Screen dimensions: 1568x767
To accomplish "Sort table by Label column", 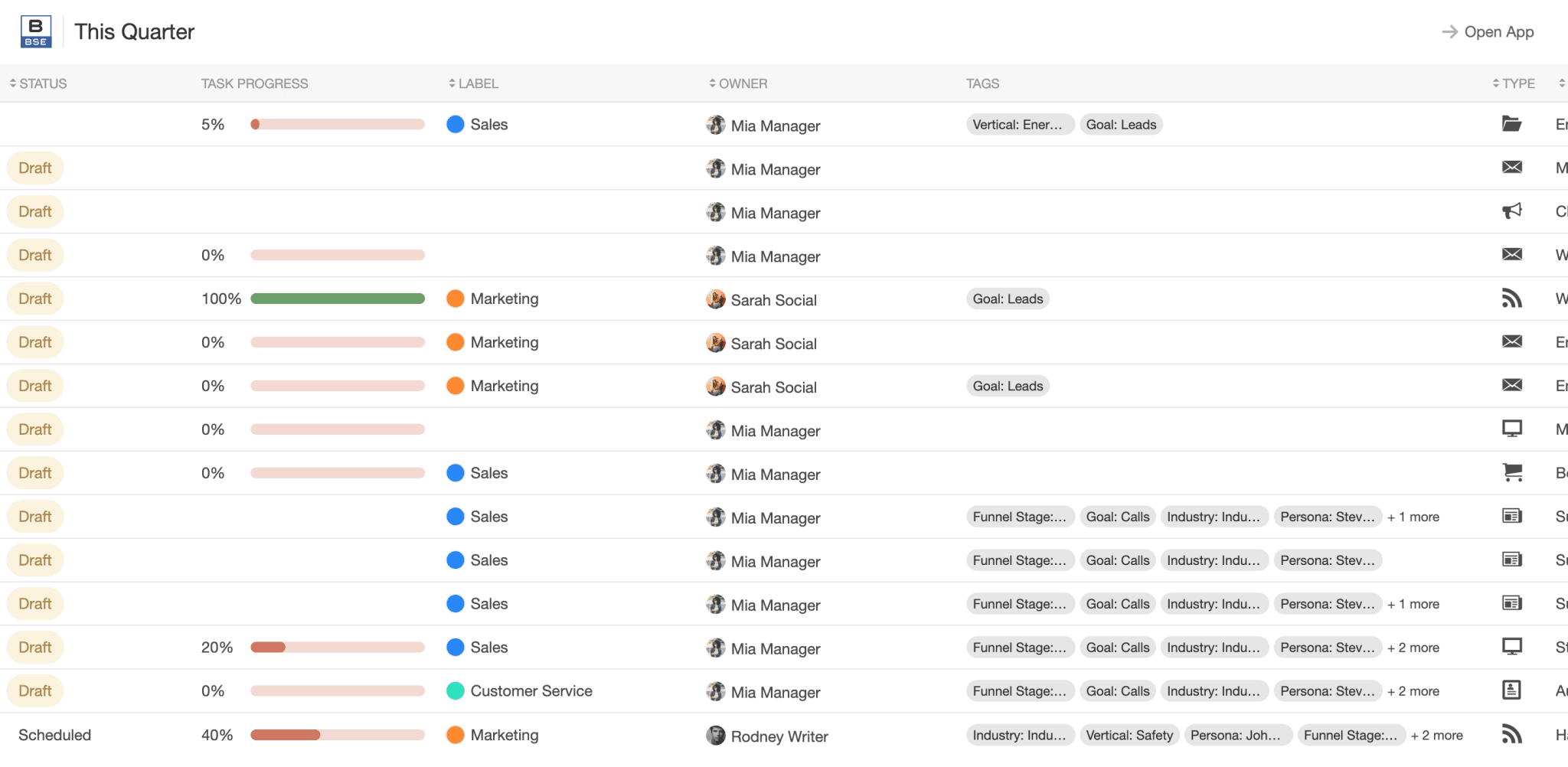I will coord(474,83).
